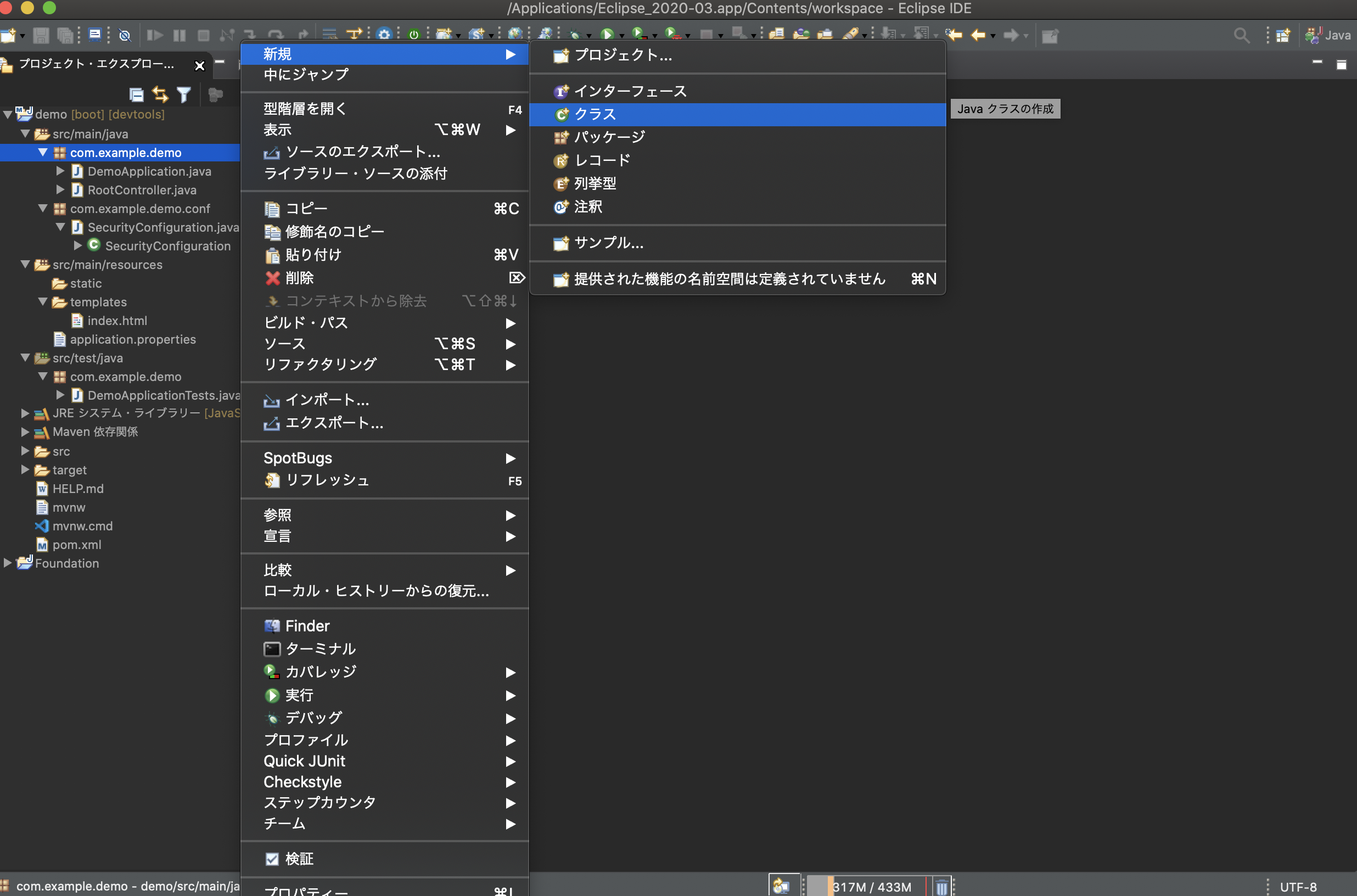Select パッケージ from the submenu
The height and width of the screenshot is (896, 1357).
point(609,137)
